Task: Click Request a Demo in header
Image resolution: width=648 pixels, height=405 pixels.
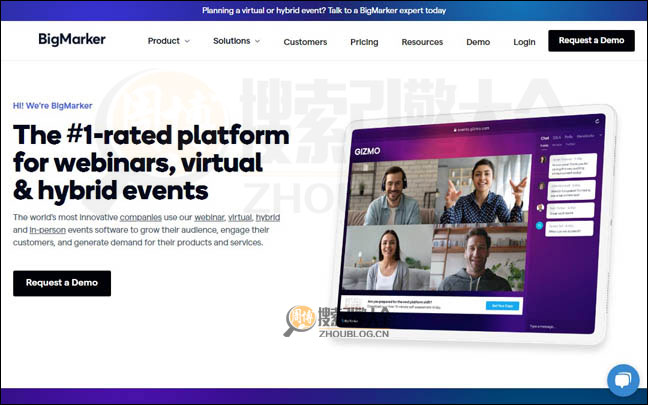Action: coord(591,40)
